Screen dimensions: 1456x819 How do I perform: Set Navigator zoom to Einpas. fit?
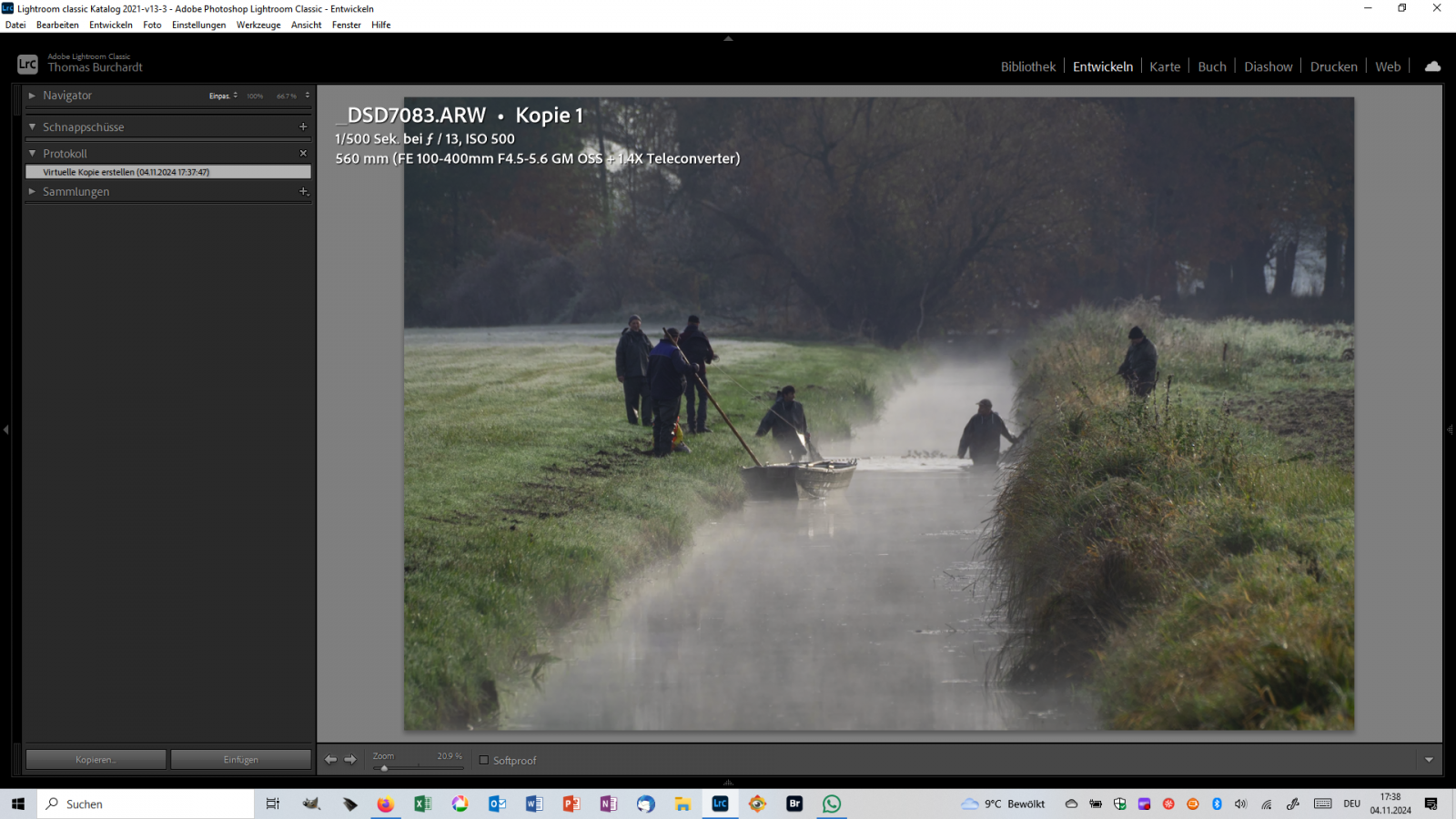tap(219, 96)
